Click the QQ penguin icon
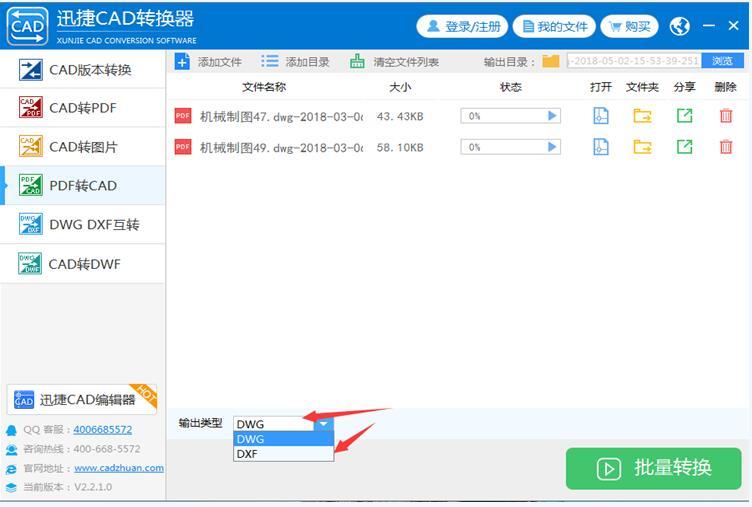 (11, 430)
